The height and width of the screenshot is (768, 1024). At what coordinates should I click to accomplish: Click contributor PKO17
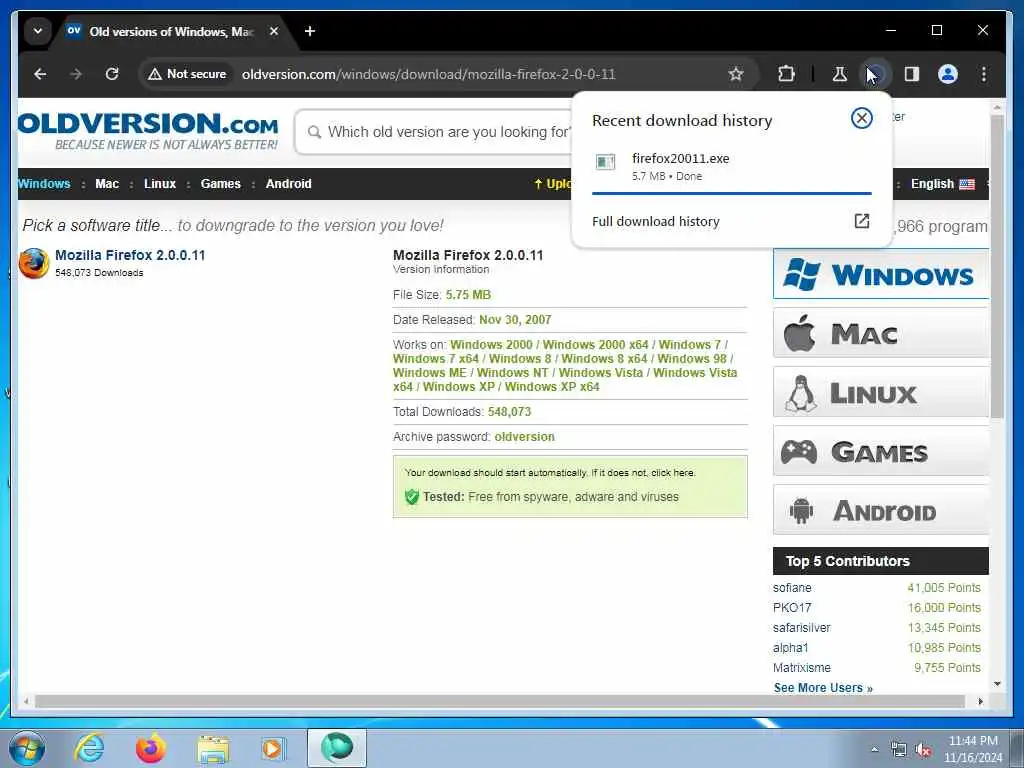point(792,608)
